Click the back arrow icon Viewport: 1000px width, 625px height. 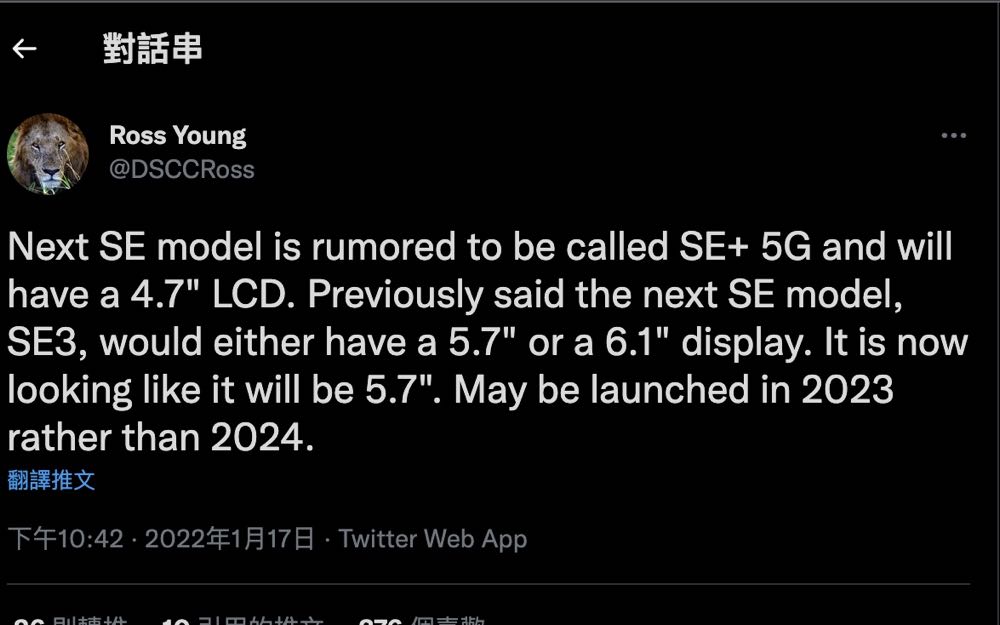pos(24,48)
